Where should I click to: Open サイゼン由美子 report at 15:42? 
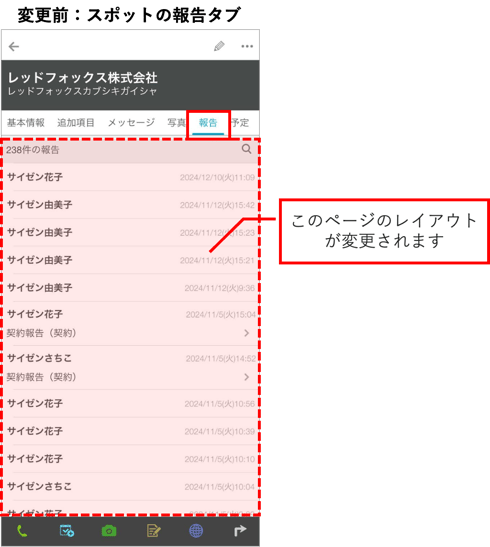131,205
